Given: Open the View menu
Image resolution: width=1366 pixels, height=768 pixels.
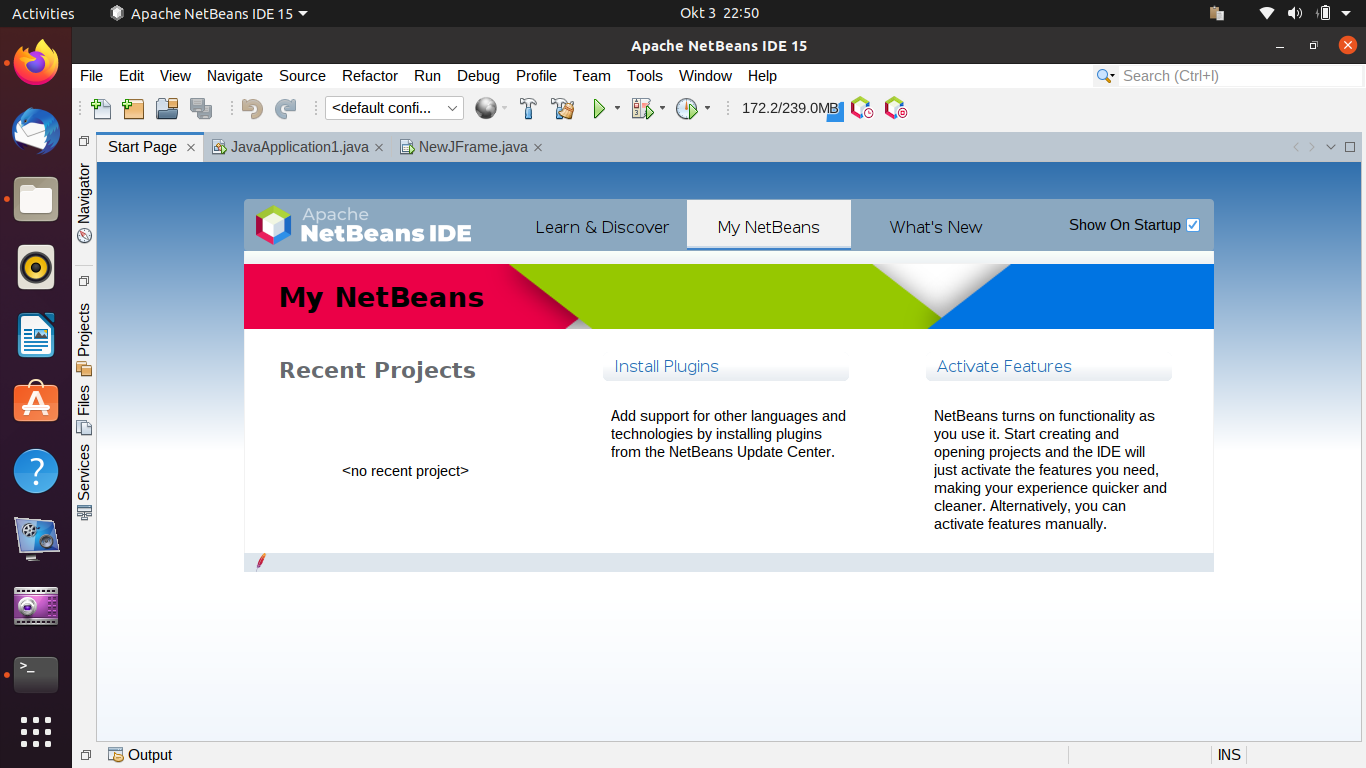Looking at the screenshot, I should (x=175, y=76).
